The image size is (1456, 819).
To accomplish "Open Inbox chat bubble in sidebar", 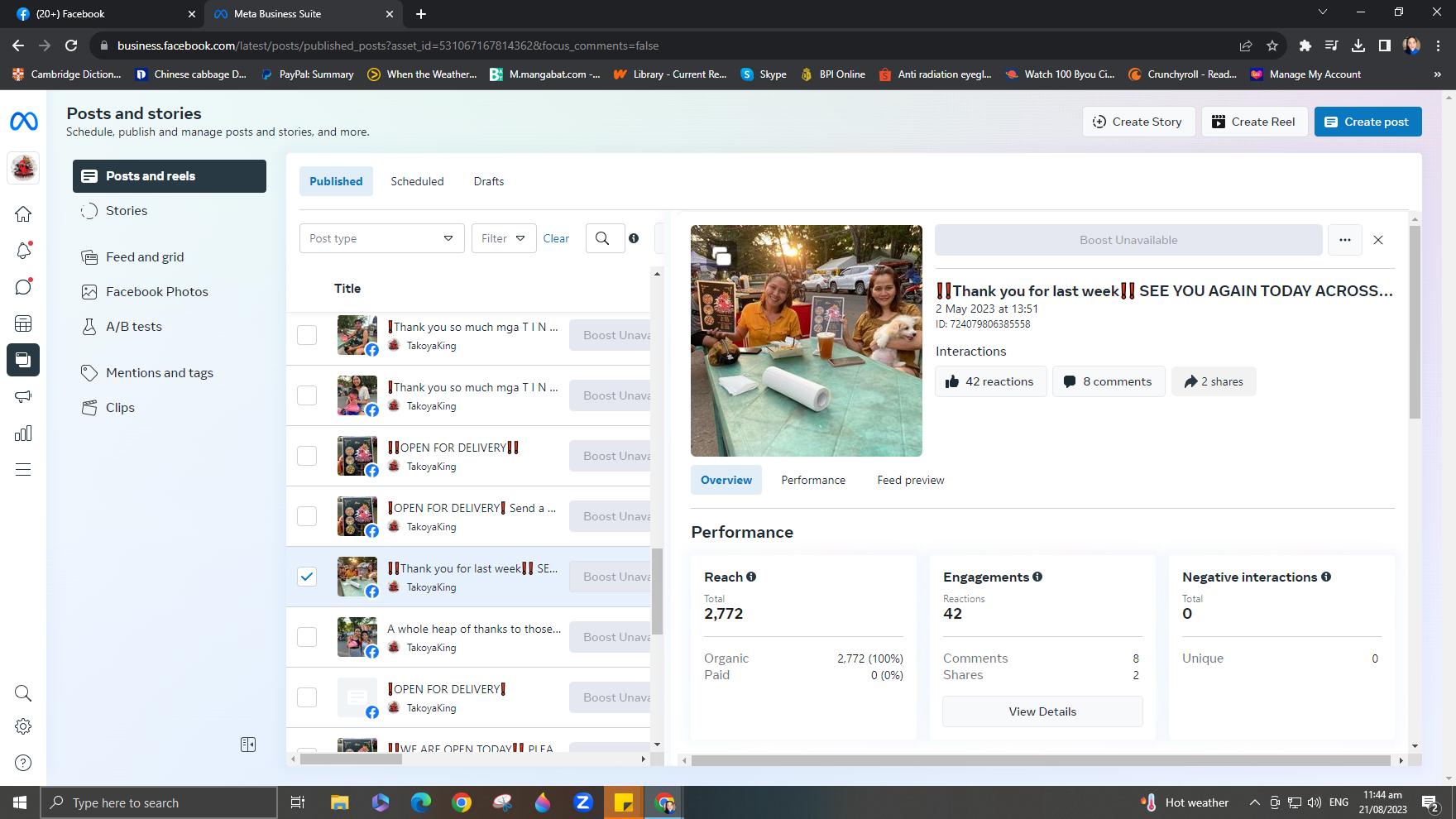I will click(23, 287).
